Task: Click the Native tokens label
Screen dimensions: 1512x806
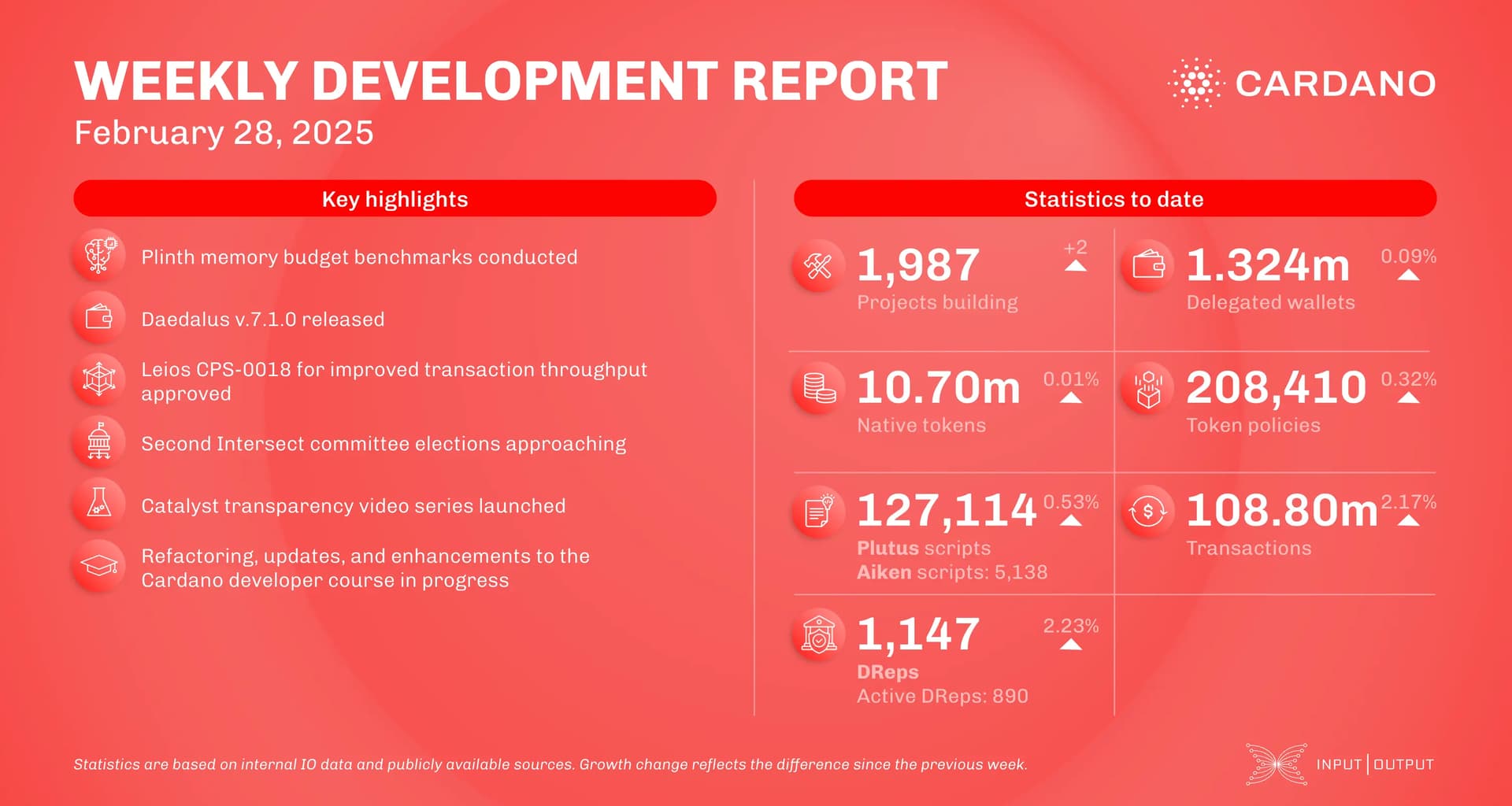Action: pyautogui.click(x=921, y=425)
